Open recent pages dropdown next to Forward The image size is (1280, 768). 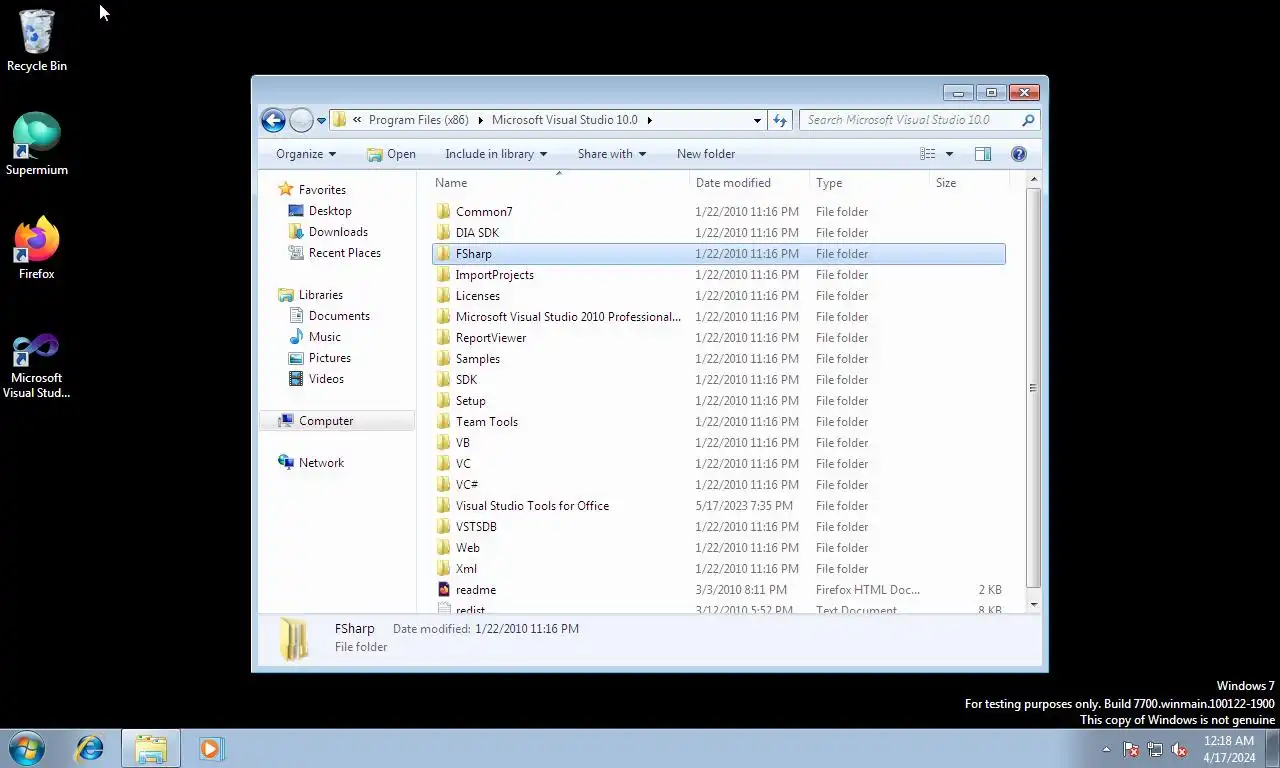tap(321, 120)
